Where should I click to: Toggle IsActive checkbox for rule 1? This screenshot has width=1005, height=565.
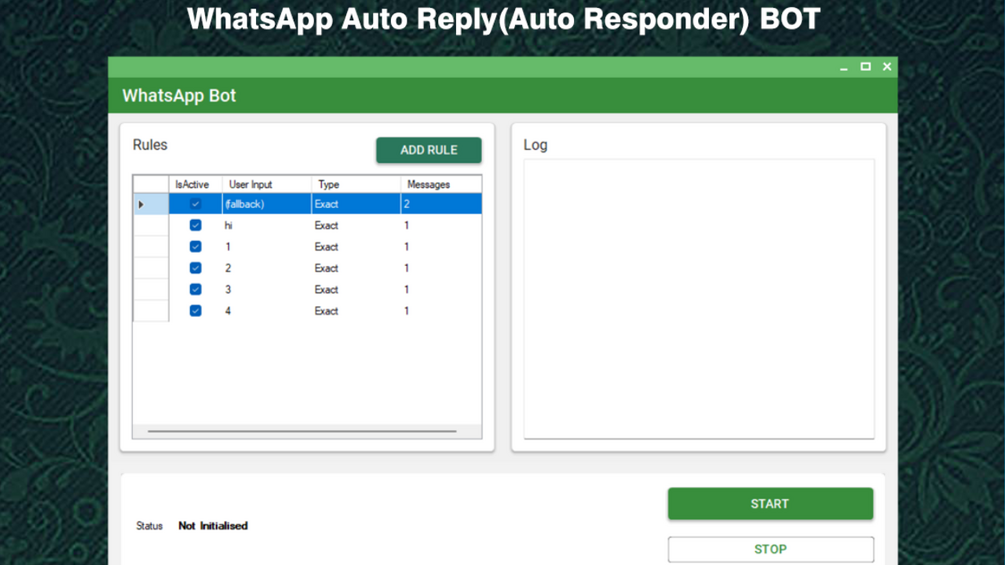pos(195,247)
